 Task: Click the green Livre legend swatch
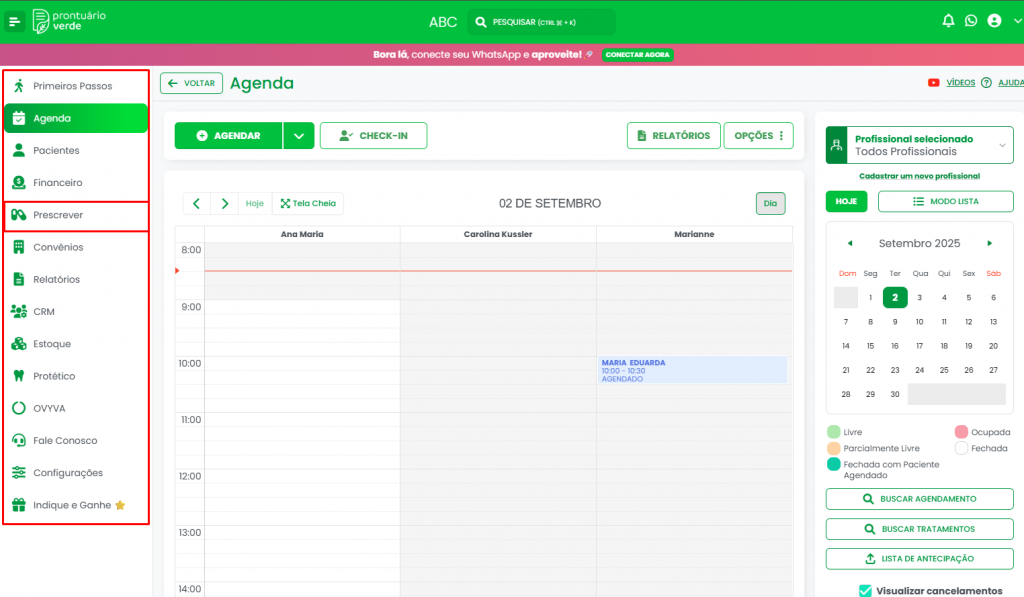coord(834,432)
